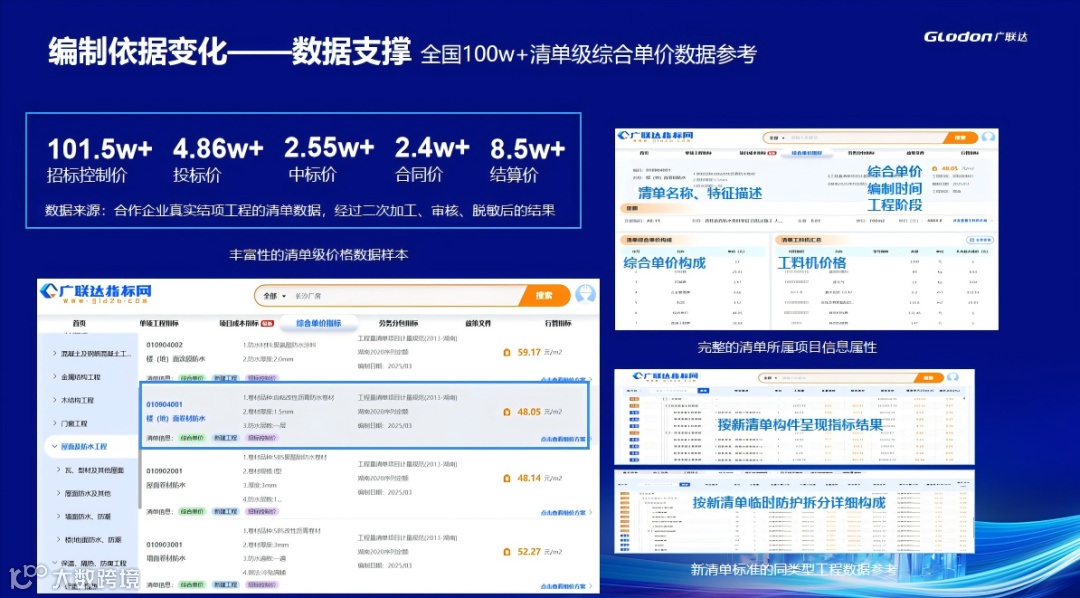Expand the 金属结构工程 tree node

pyautogui.click(x=56, y=378)
